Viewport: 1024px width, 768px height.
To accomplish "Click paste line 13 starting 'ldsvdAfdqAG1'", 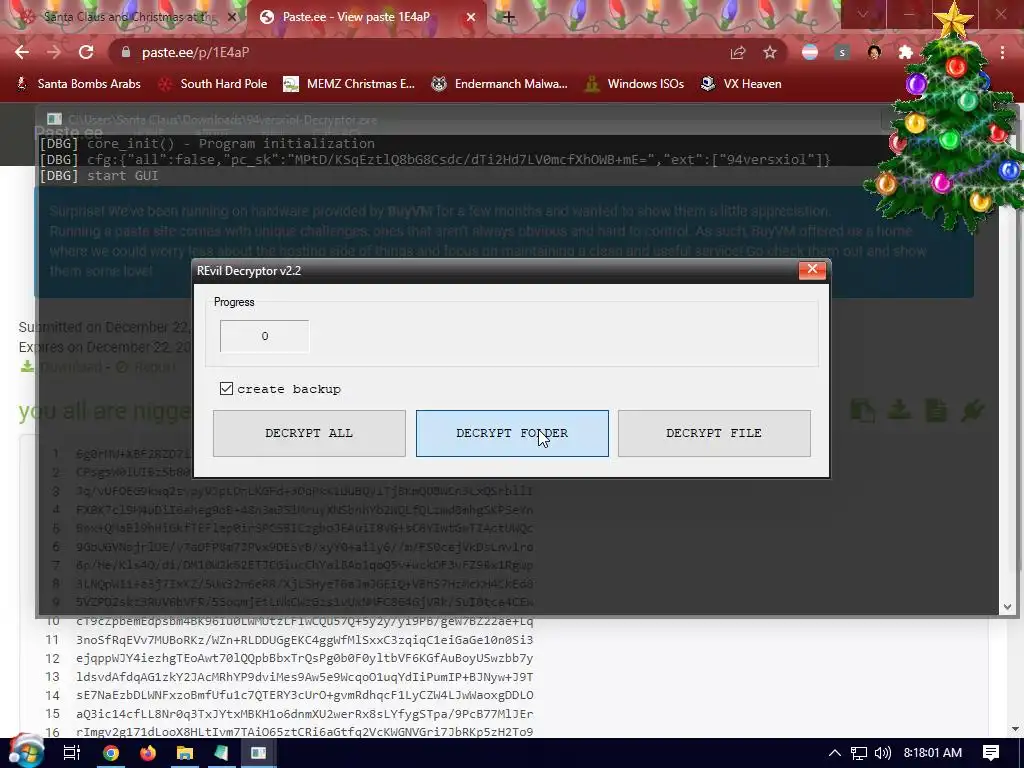I will click(x=304, y=677).
